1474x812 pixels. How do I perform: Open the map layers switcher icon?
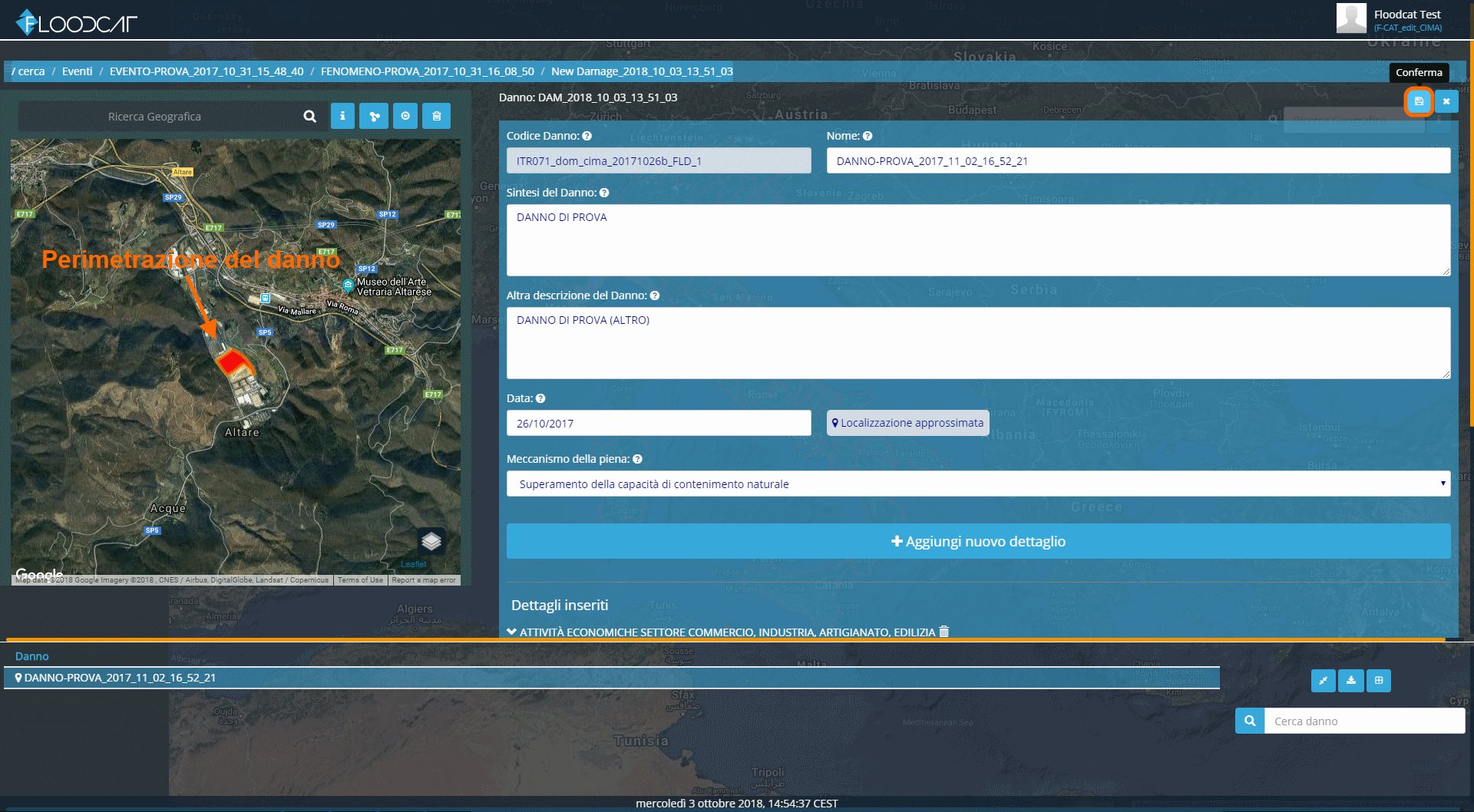tap(431, 542)
